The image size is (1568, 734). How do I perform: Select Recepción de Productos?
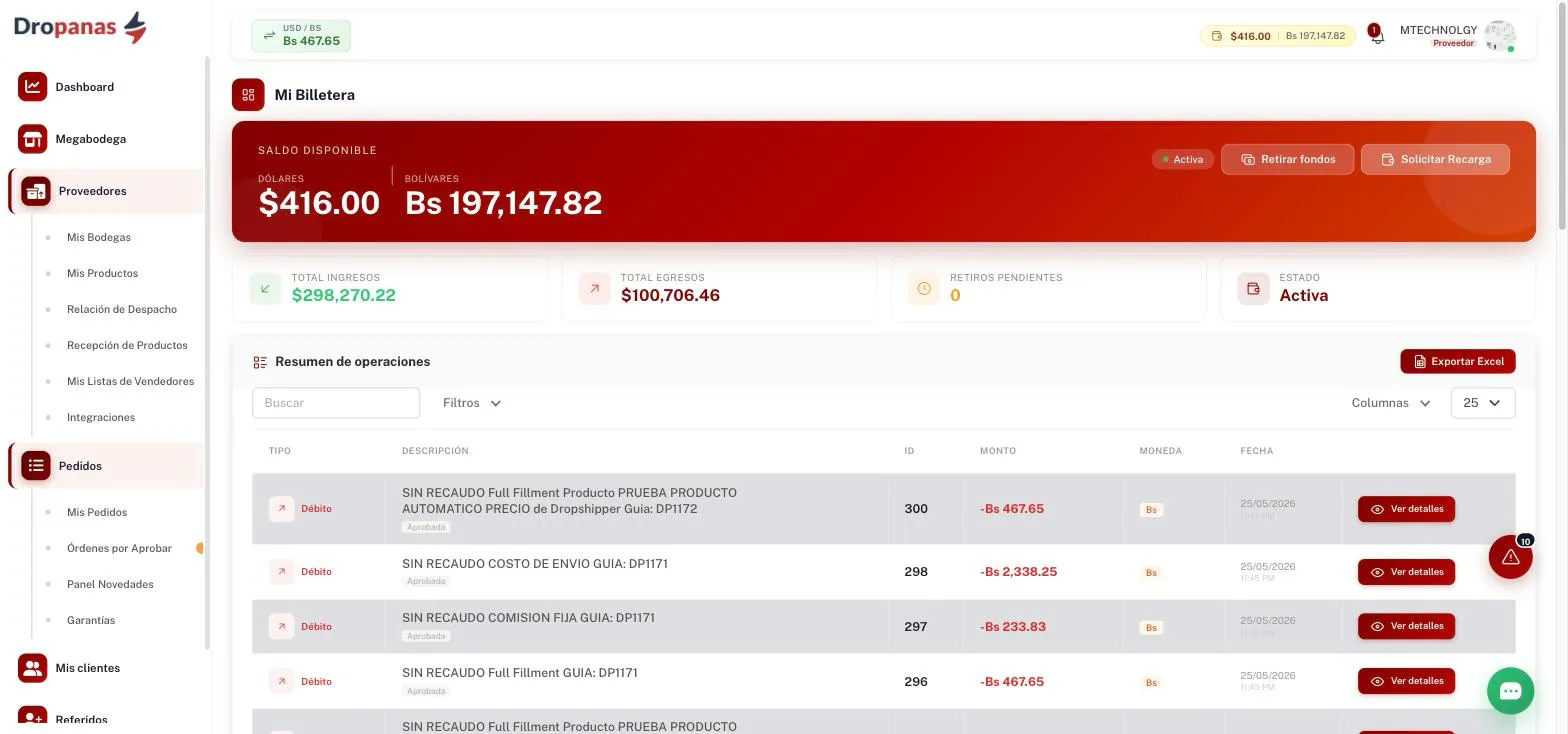pos(127,345)
